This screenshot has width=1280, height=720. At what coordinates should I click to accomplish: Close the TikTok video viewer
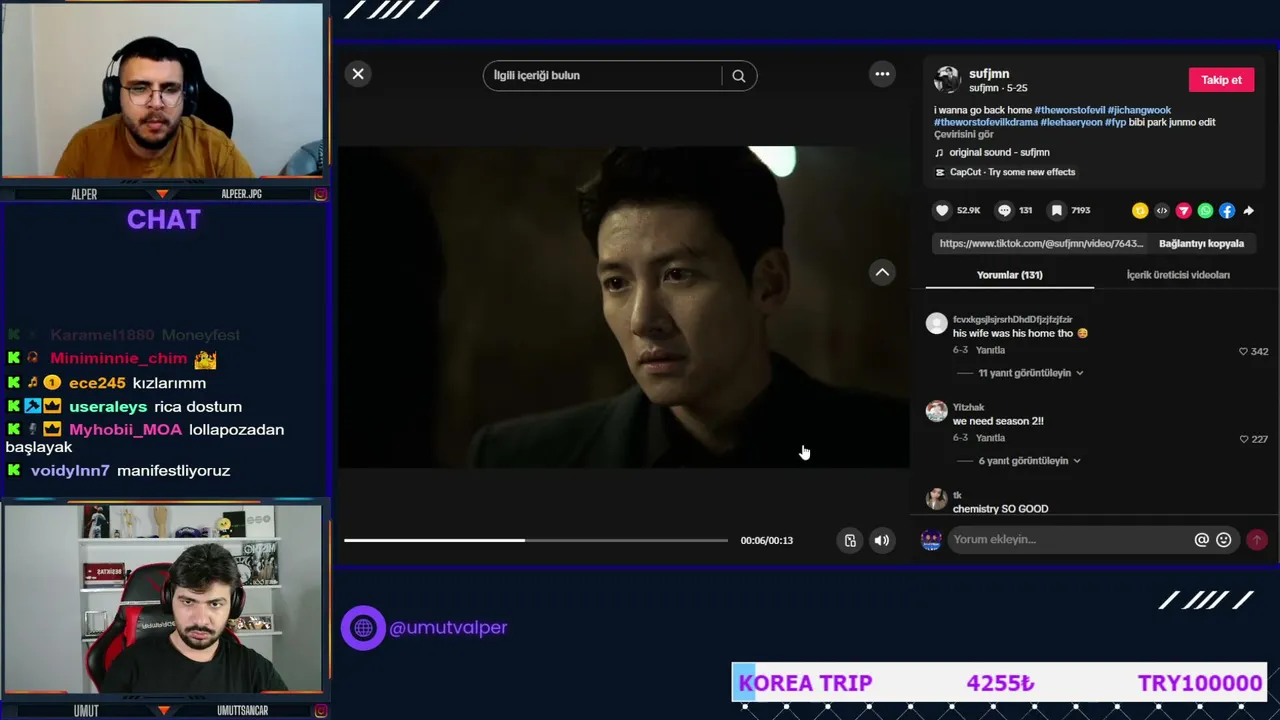(358, 74)
